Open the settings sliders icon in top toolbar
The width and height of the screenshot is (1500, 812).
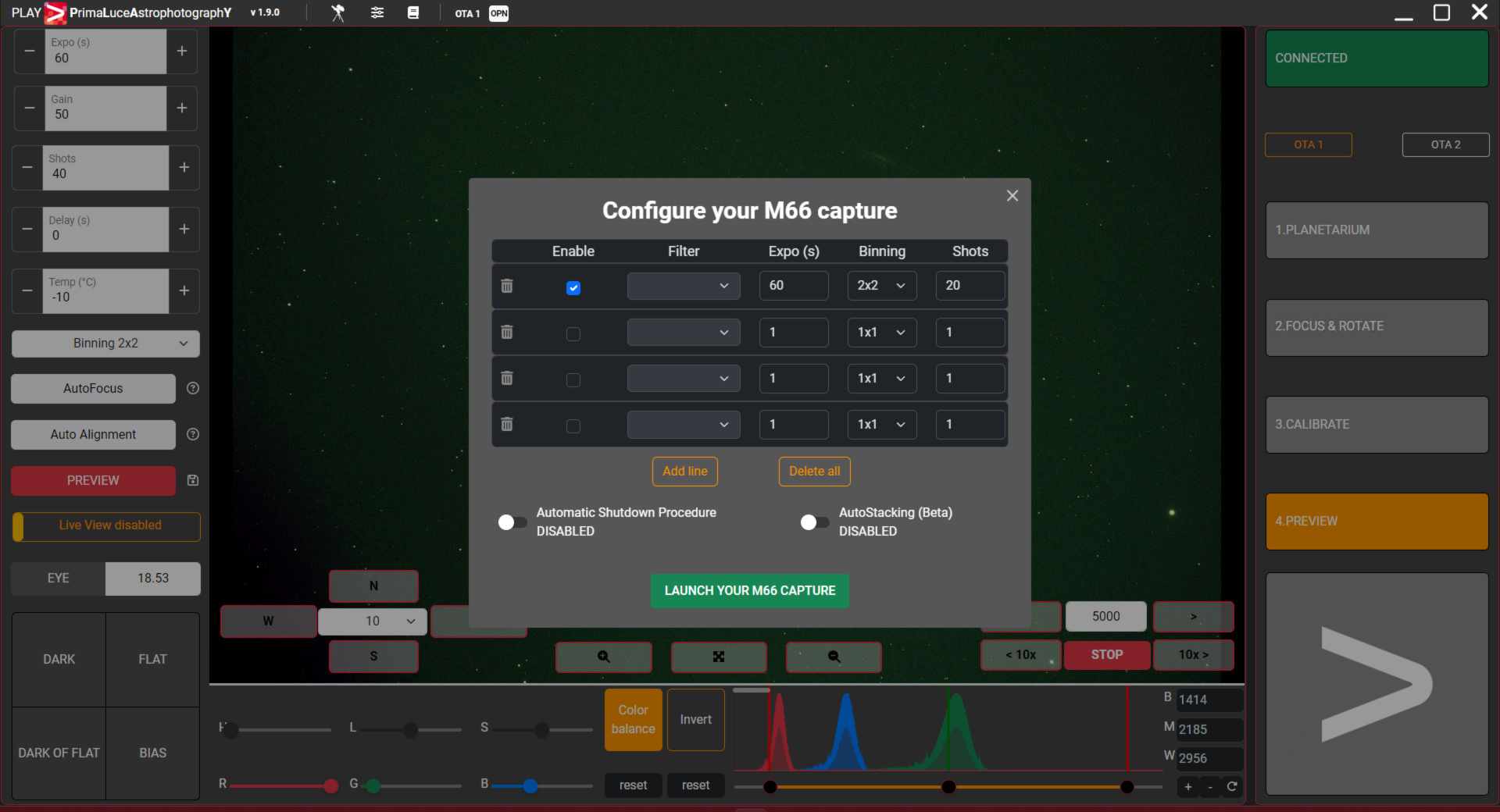[377, 13]
